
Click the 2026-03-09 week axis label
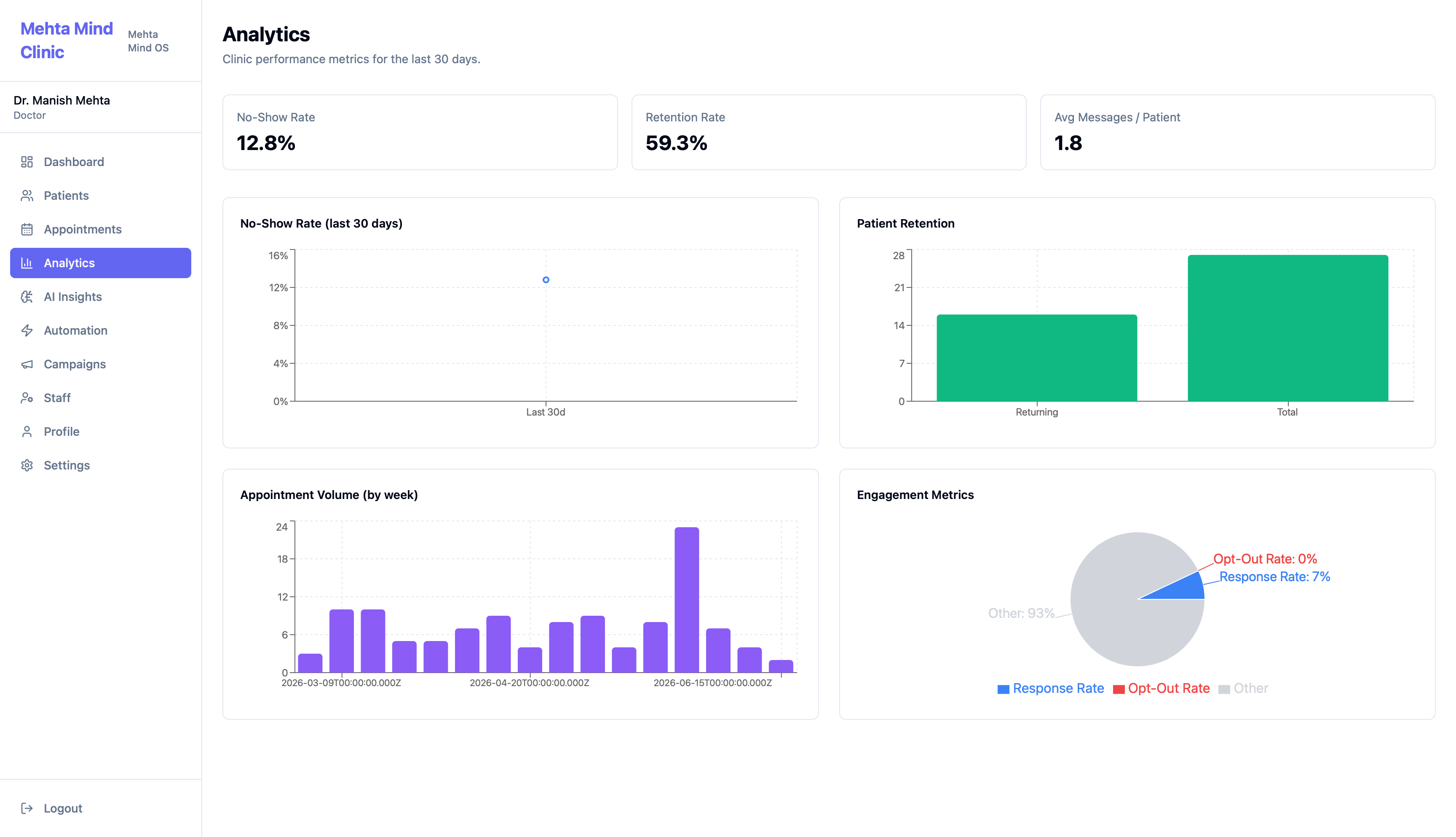click(x=341, y=683)
